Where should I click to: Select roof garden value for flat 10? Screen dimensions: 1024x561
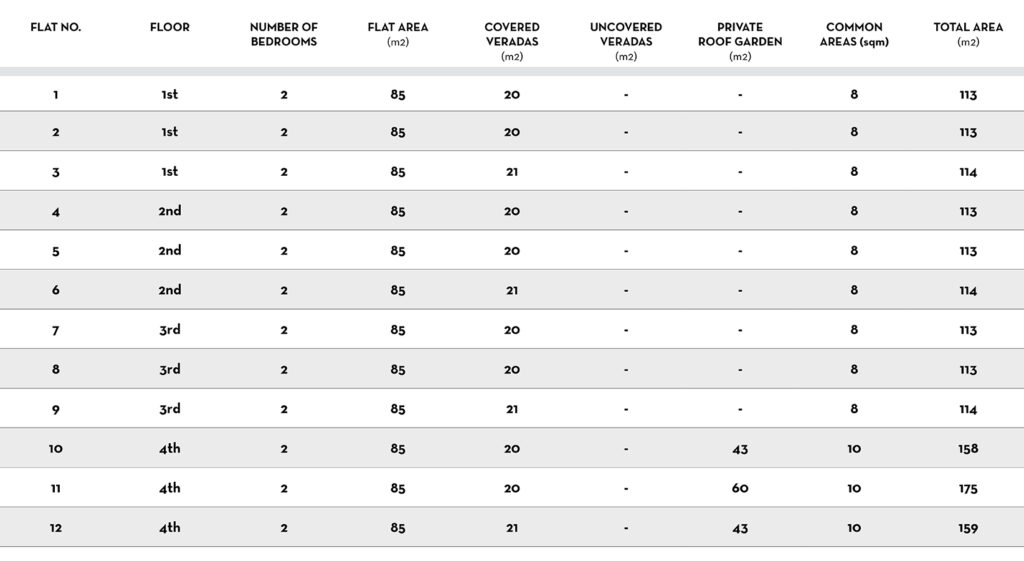coord(740,449)
